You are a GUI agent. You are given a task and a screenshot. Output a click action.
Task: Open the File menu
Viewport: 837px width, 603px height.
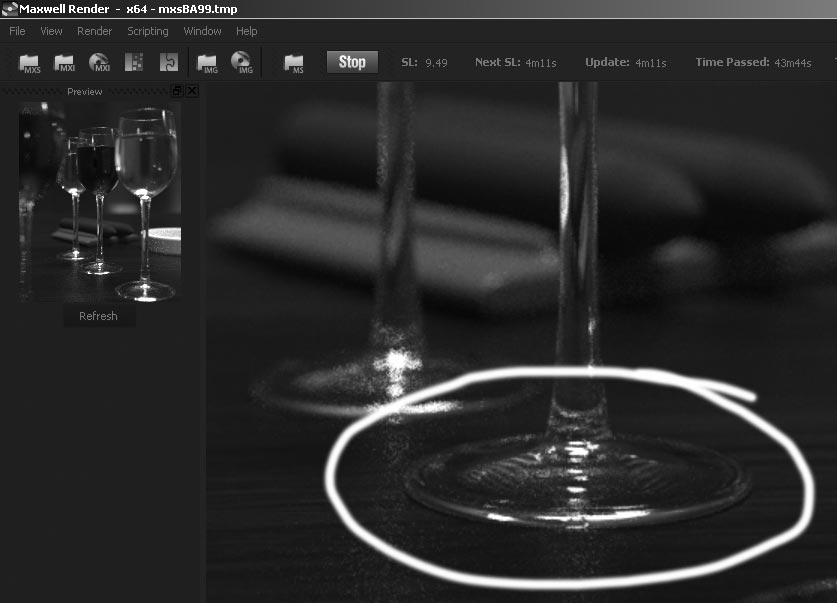click(17, 31)
